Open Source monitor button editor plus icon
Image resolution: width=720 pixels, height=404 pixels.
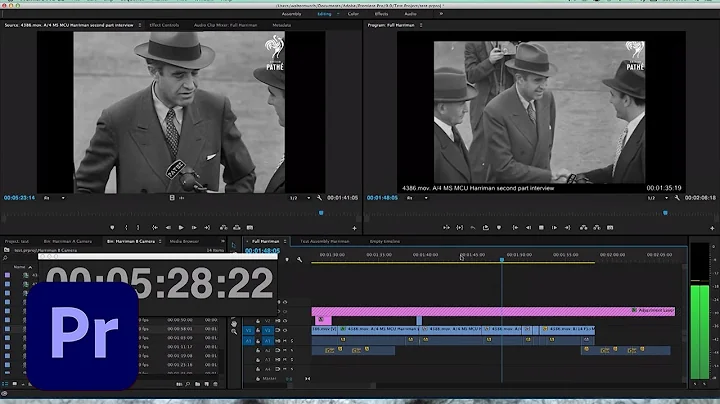coord(354,228)
